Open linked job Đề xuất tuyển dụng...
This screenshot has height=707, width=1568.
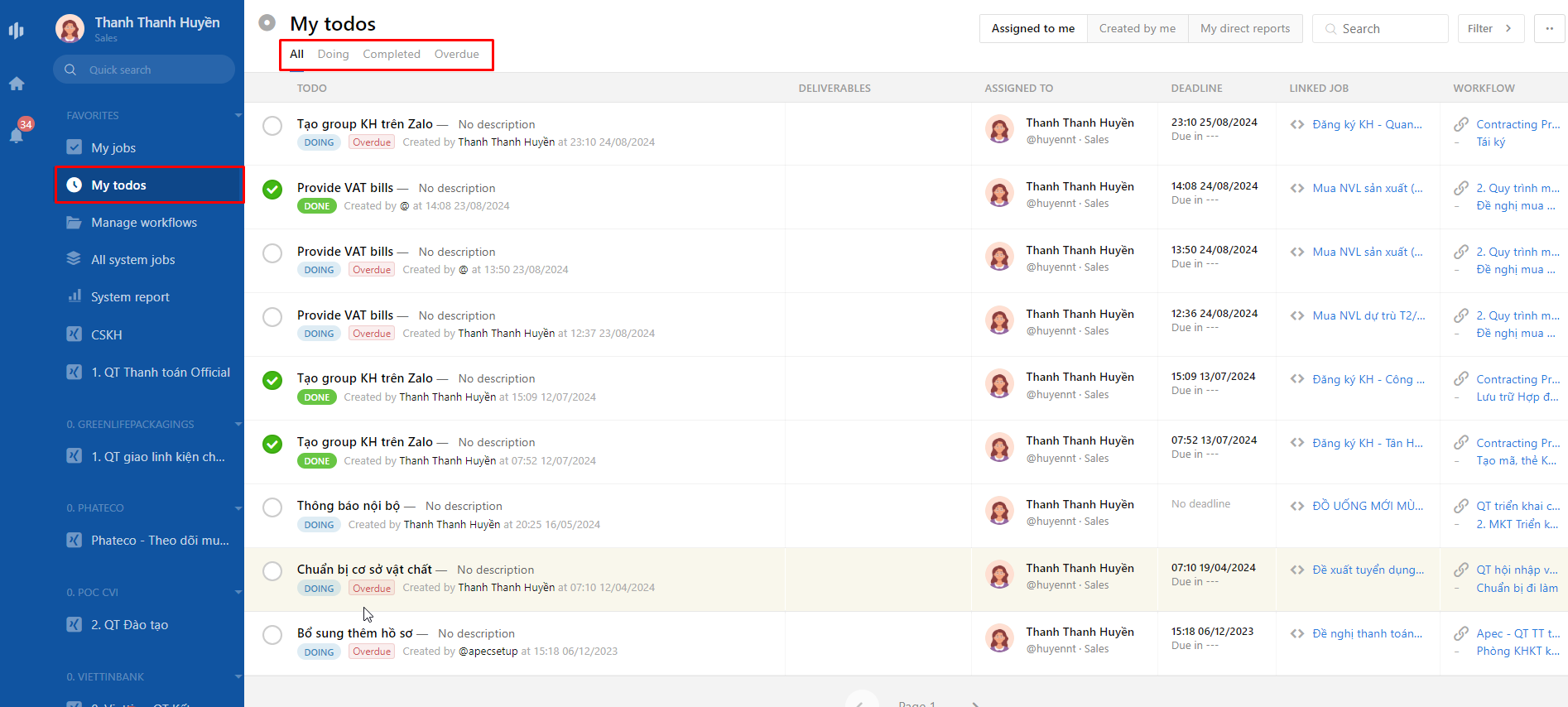coord(1368,570)
